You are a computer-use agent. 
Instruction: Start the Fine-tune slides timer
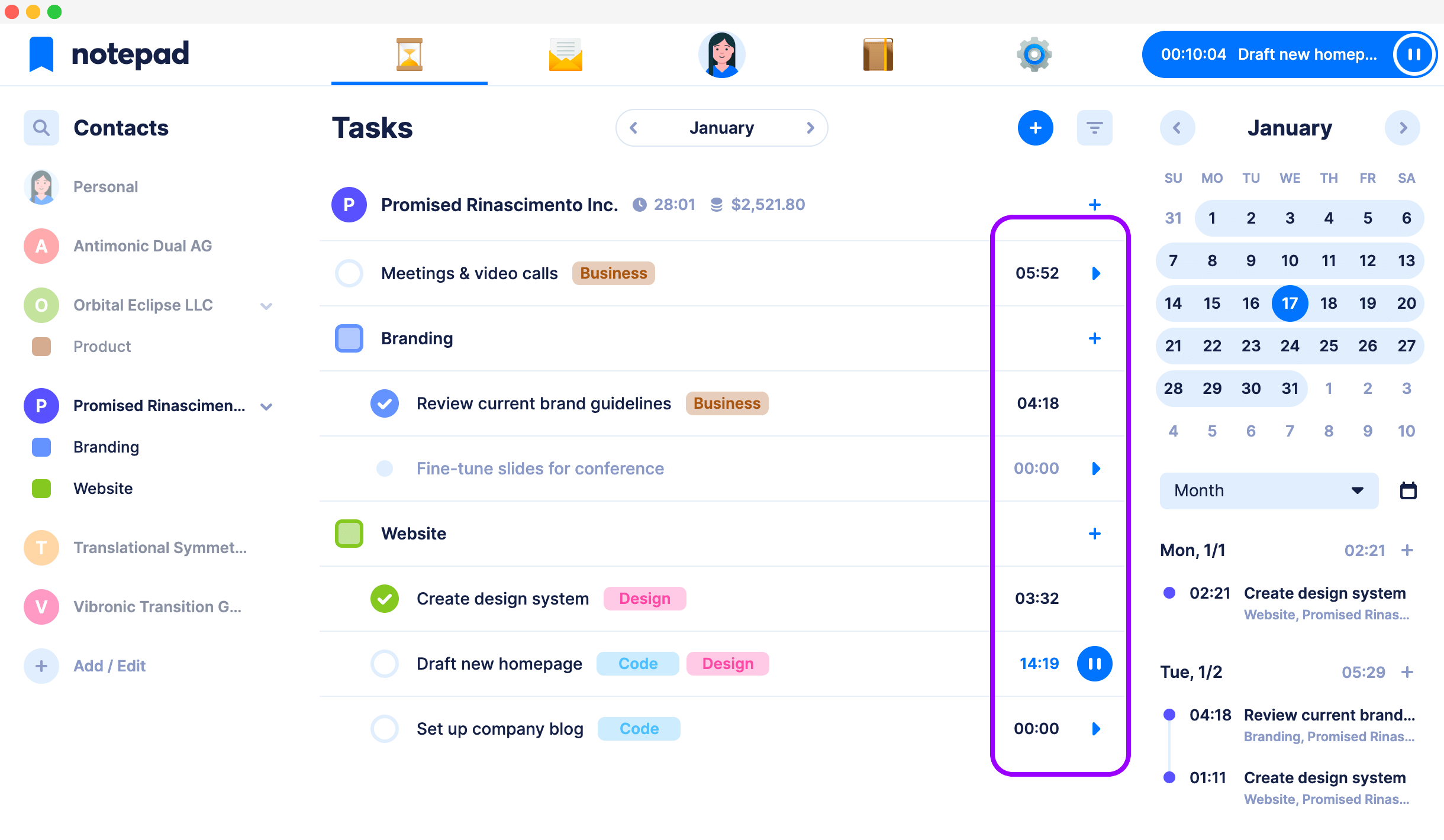tap(1096, 468)
